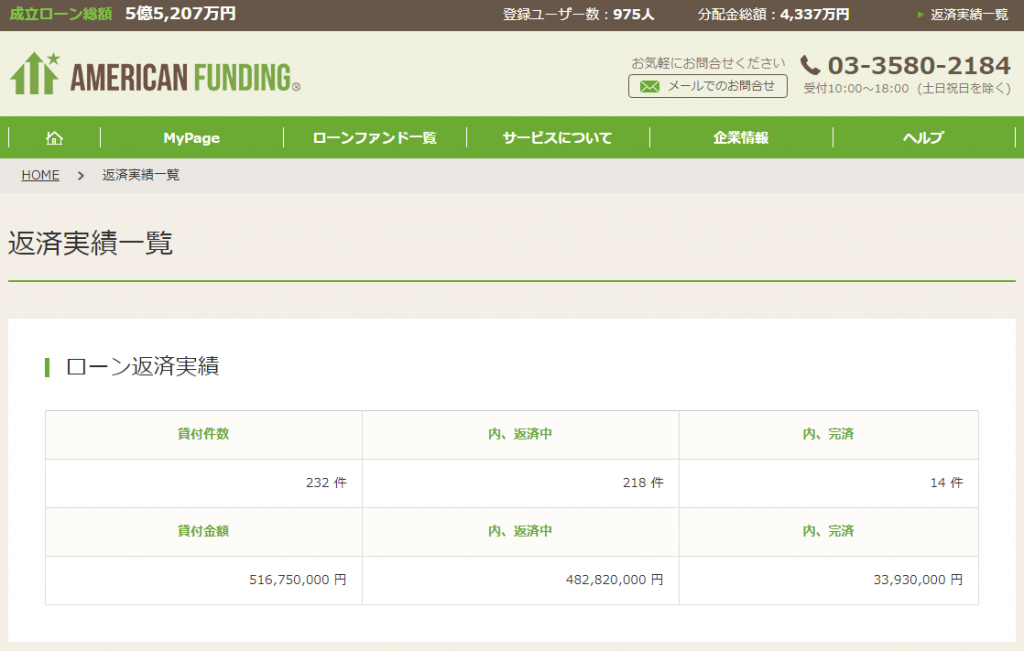Click the 成立ローン総額 label in the top bar

(x=61, y=14)
